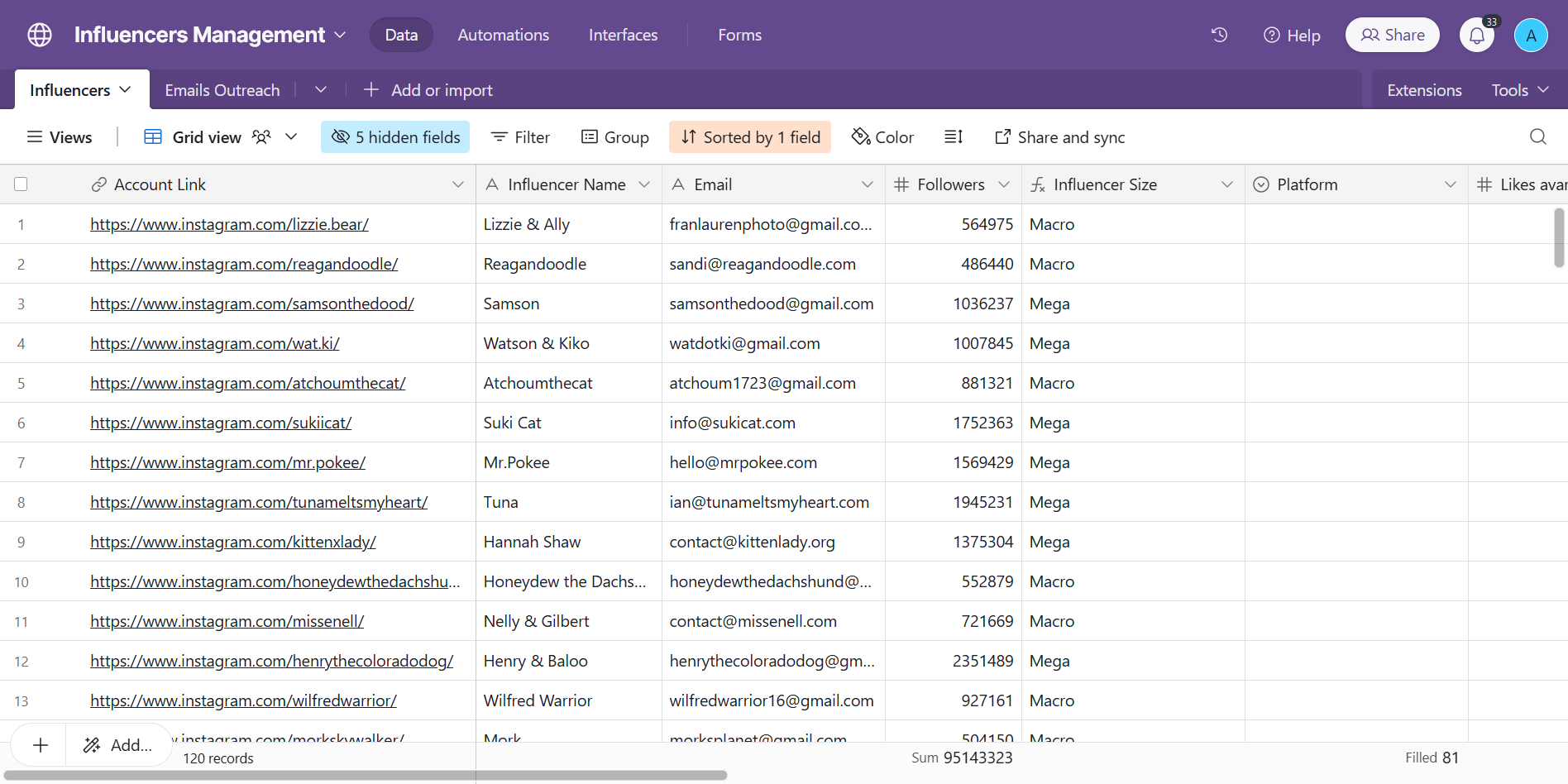Open row height icon

click(x=954, y=136)
